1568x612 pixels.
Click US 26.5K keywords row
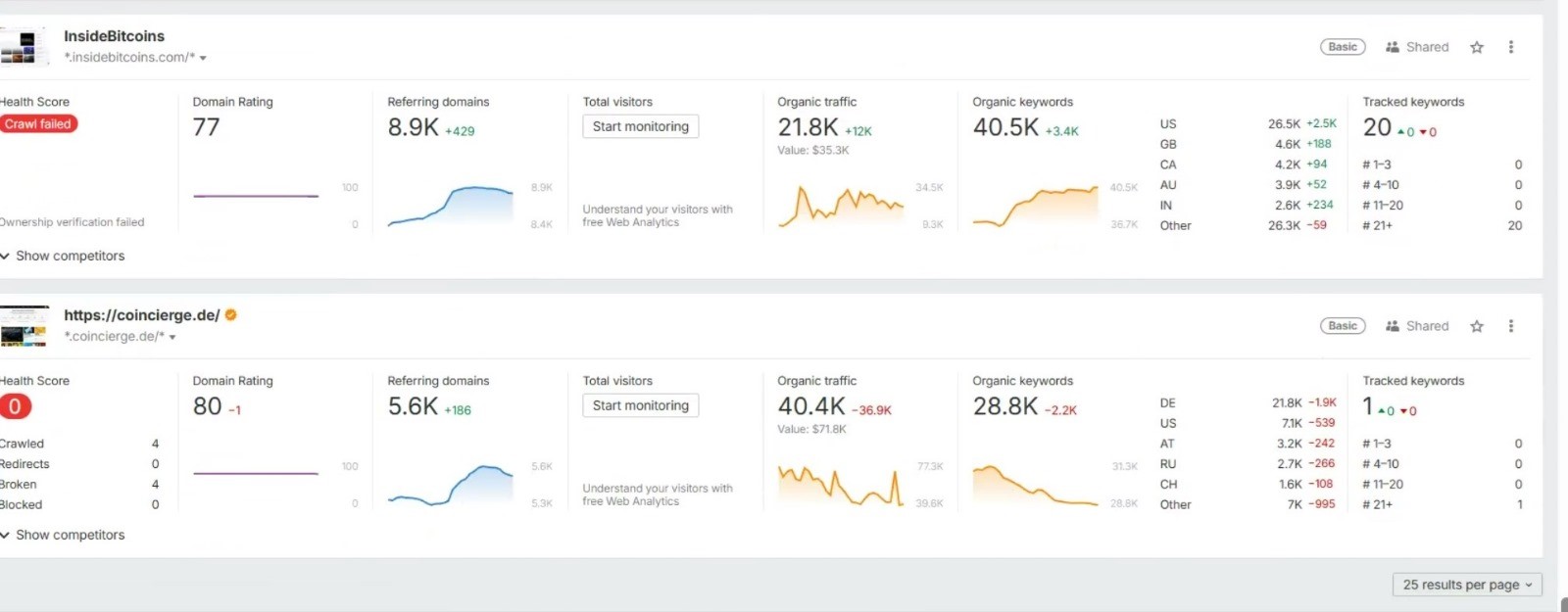coord(1248,124)
